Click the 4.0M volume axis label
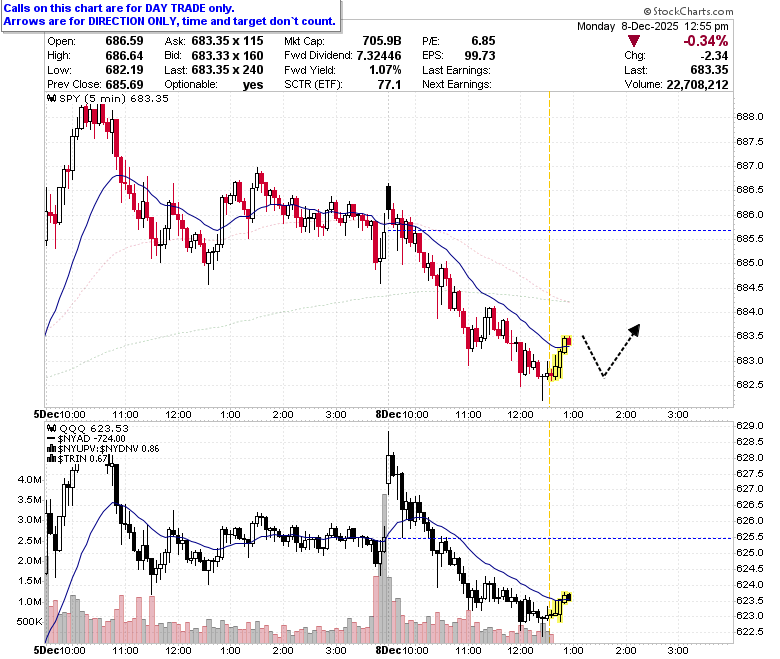 point(30,480)
